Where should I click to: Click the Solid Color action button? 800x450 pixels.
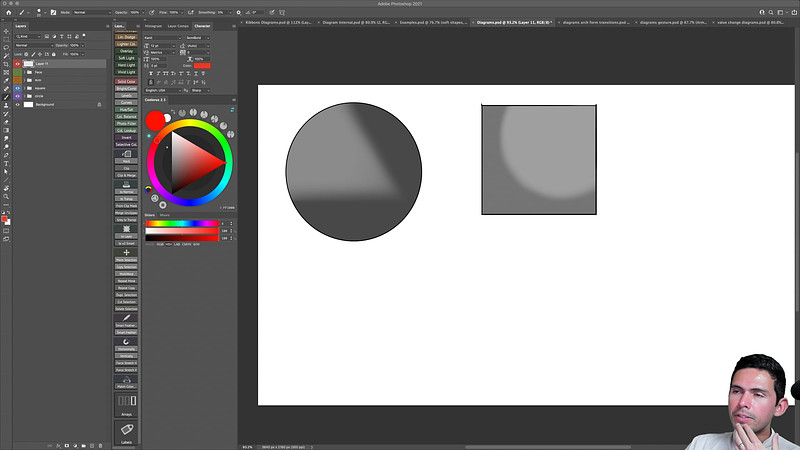pyautogui.click(x=127, y=80)
